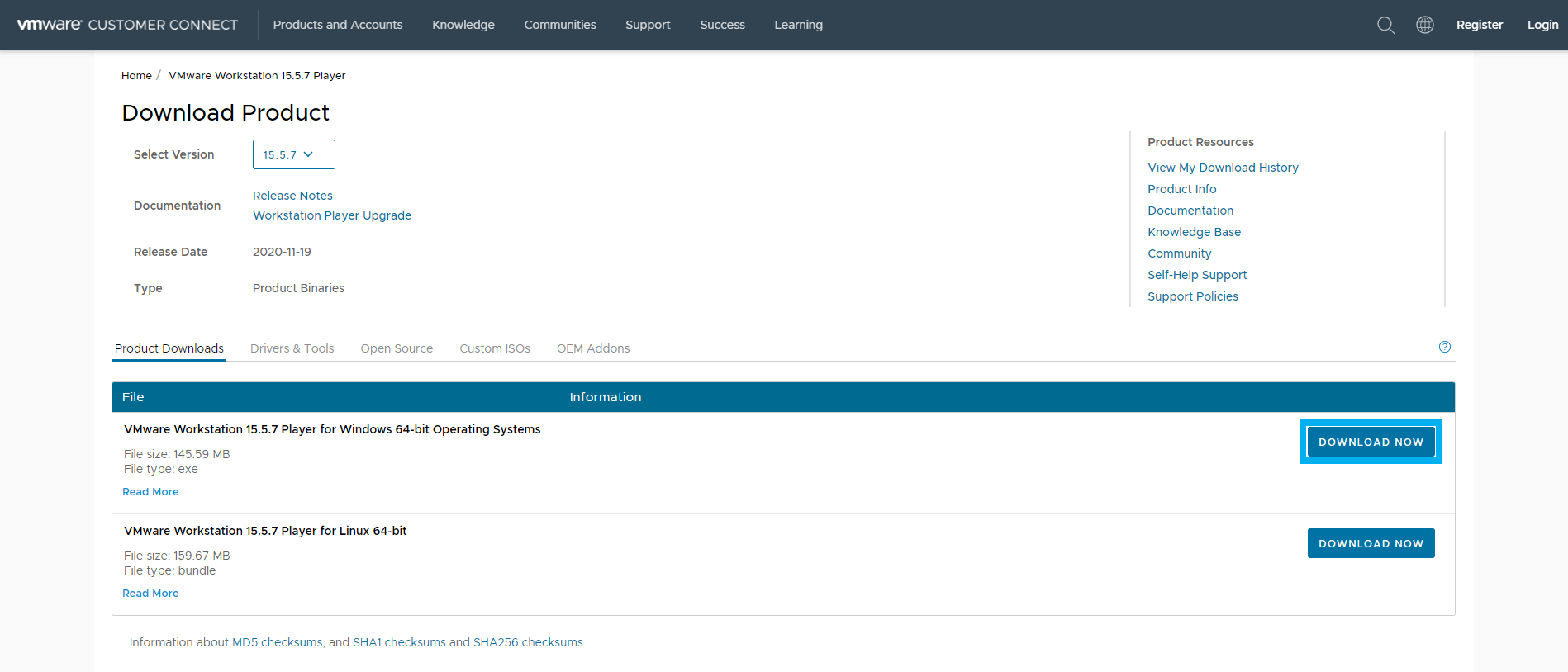Open the SHA1 checksums link
The width and height of the screenshot is (1568, 672).
pos(399,642)
